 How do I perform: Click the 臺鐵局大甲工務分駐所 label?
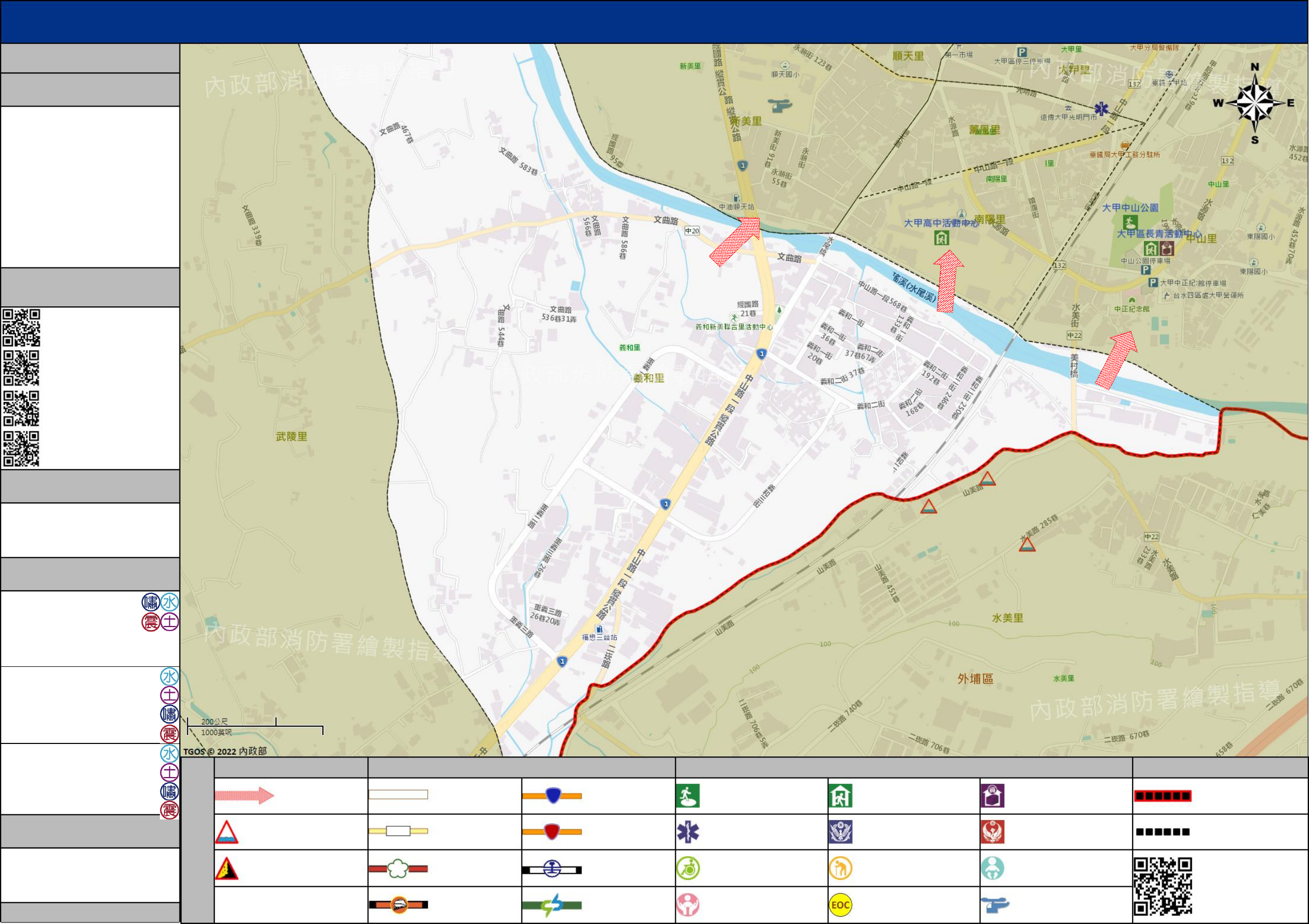tap(1124, 155)
